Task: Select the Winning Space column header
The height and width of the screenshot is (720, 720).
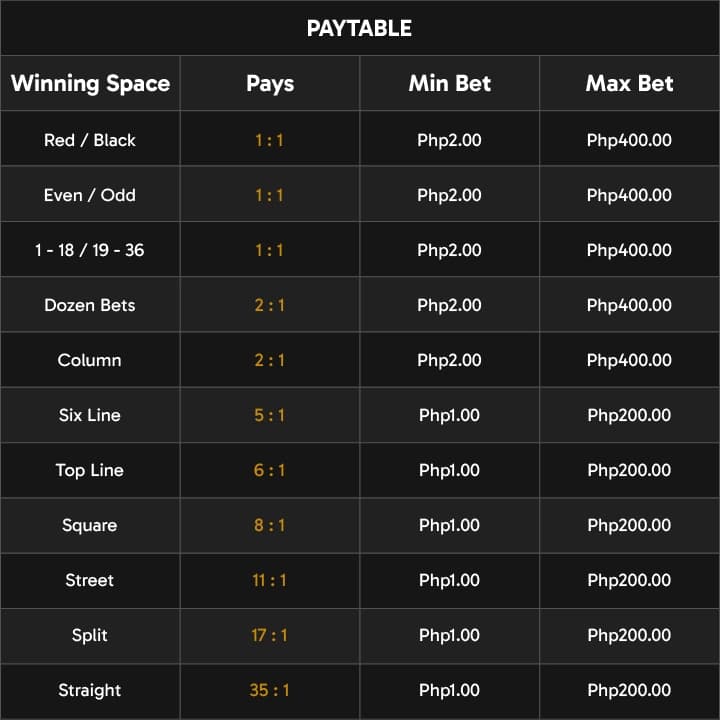Action: [90, 83]
